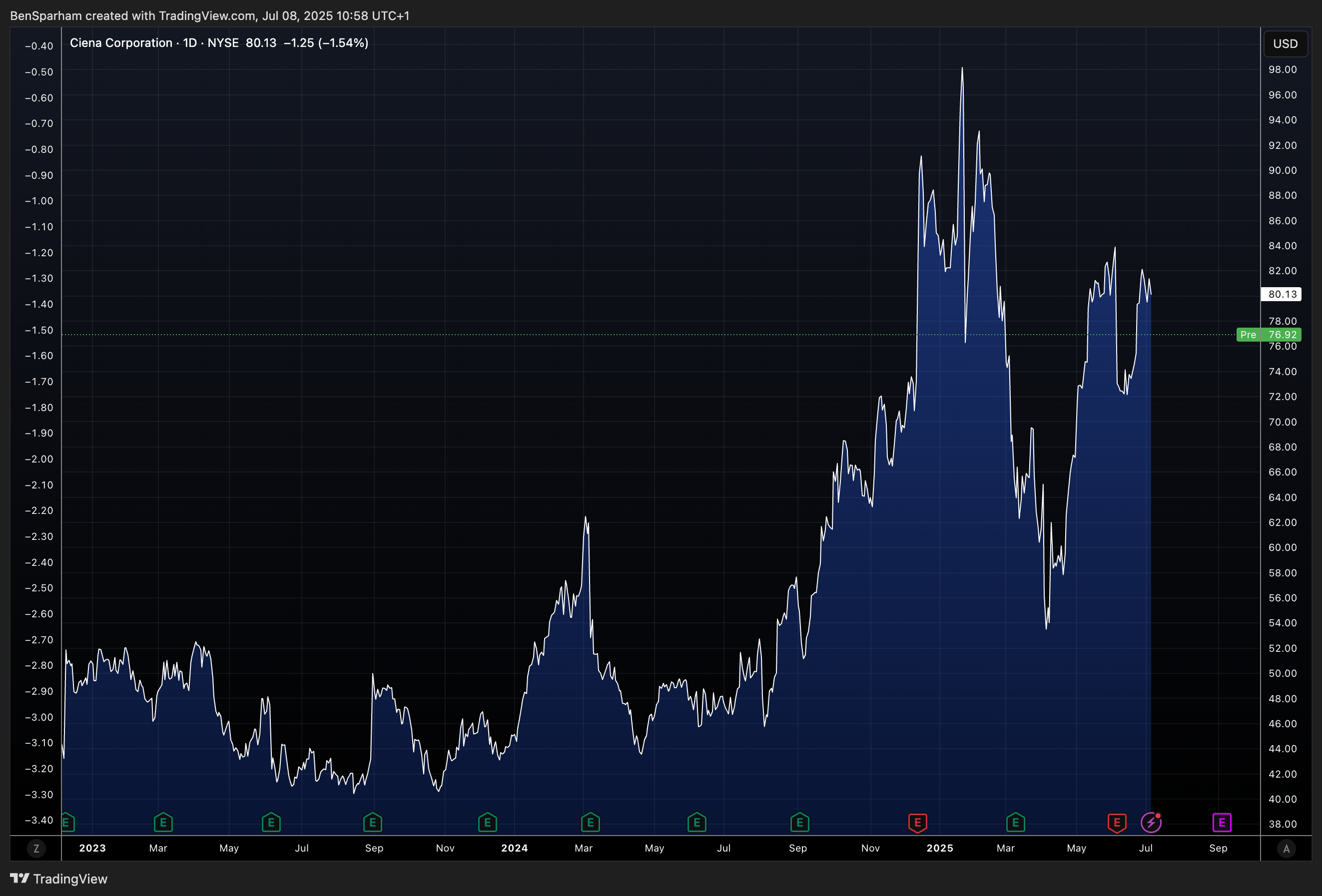Click the Nov label just before 2025
Screen dimensions: 1322x896
click(x=870, y=848)
